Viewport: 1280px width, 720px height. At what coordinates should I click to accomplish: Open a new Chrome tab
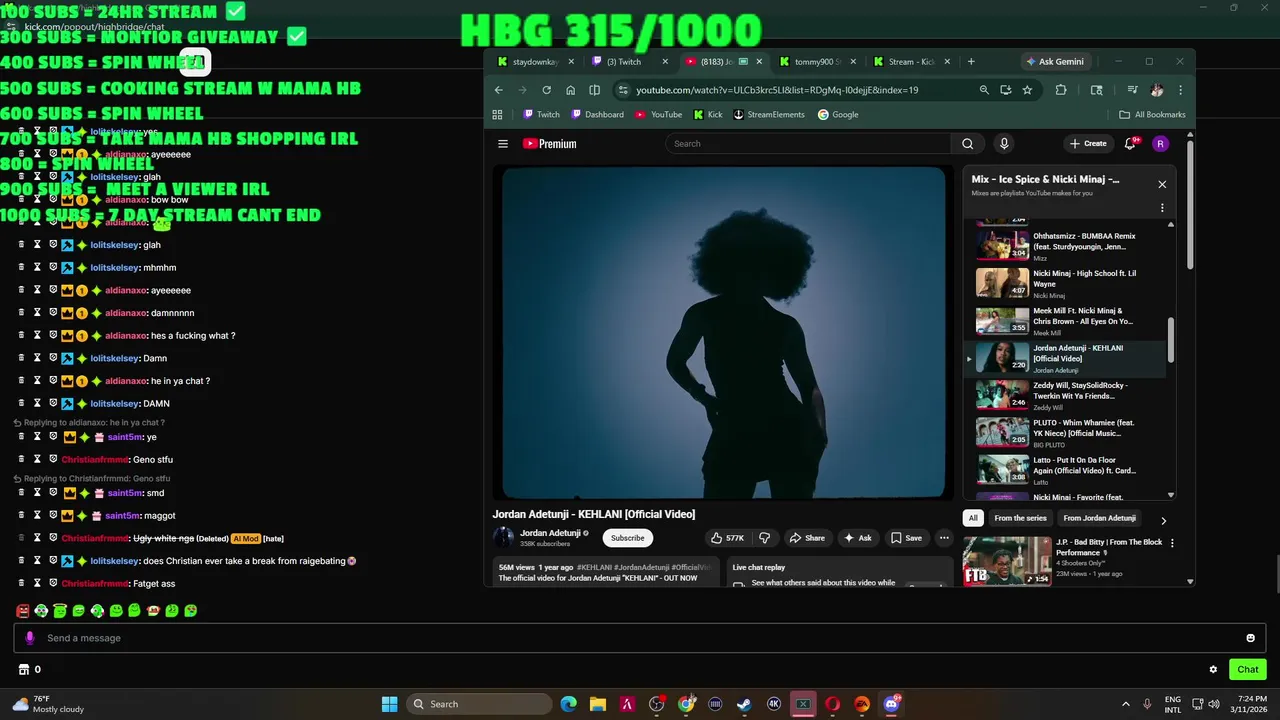point(971,62)
